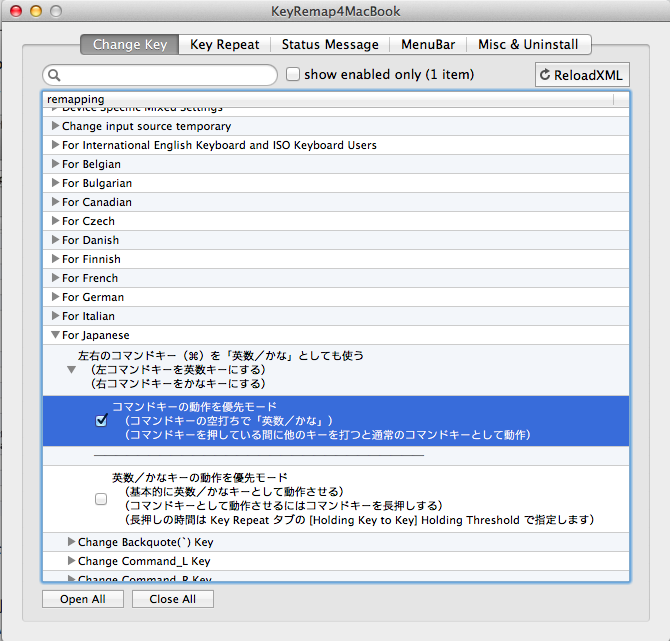Expand the For Belgian triangle
This screenshot has width=670, height=641.
tap(55, 164)
